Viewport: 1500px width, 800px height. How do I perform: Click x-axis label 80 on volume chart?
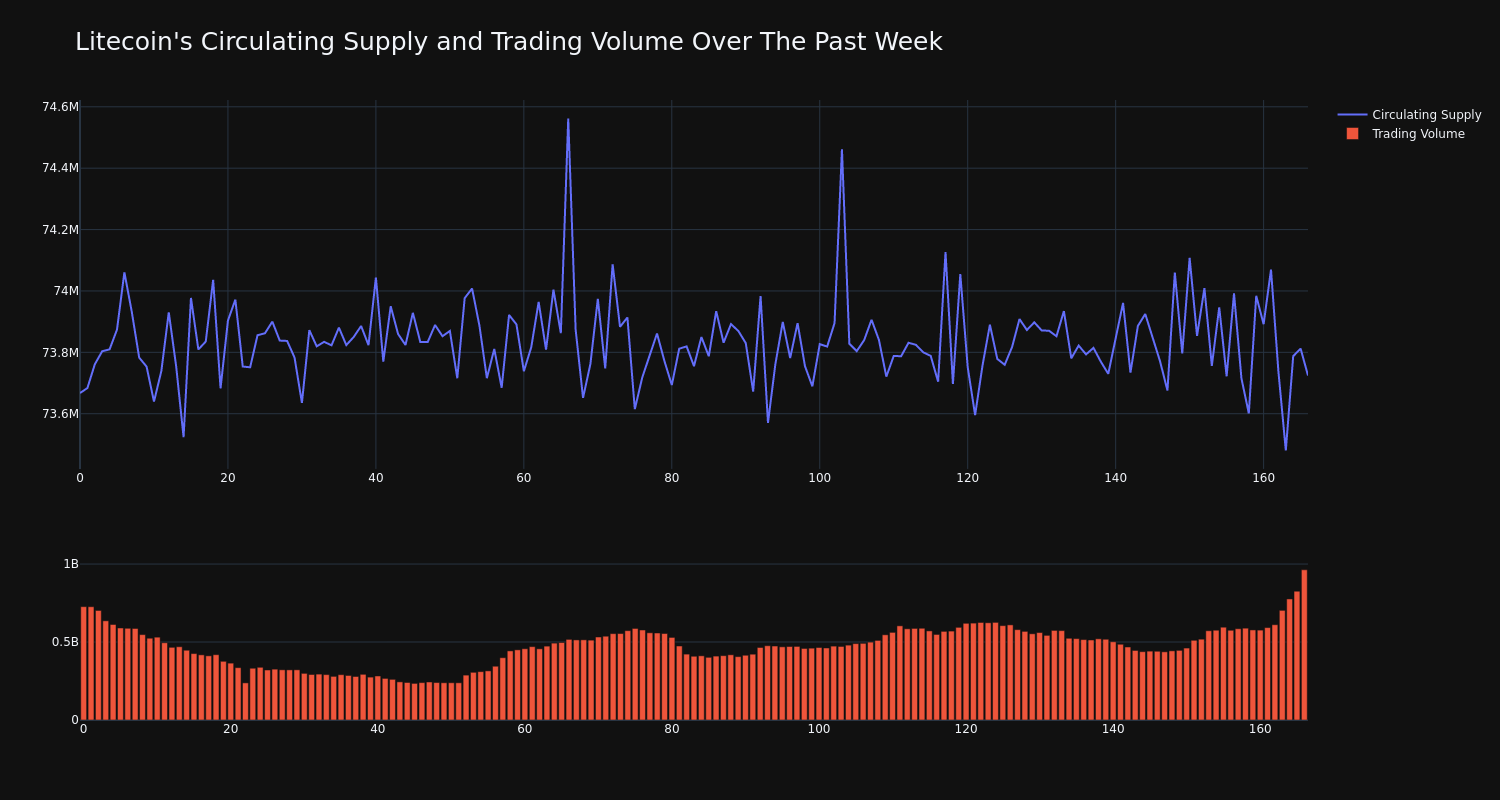pos(672,729)
